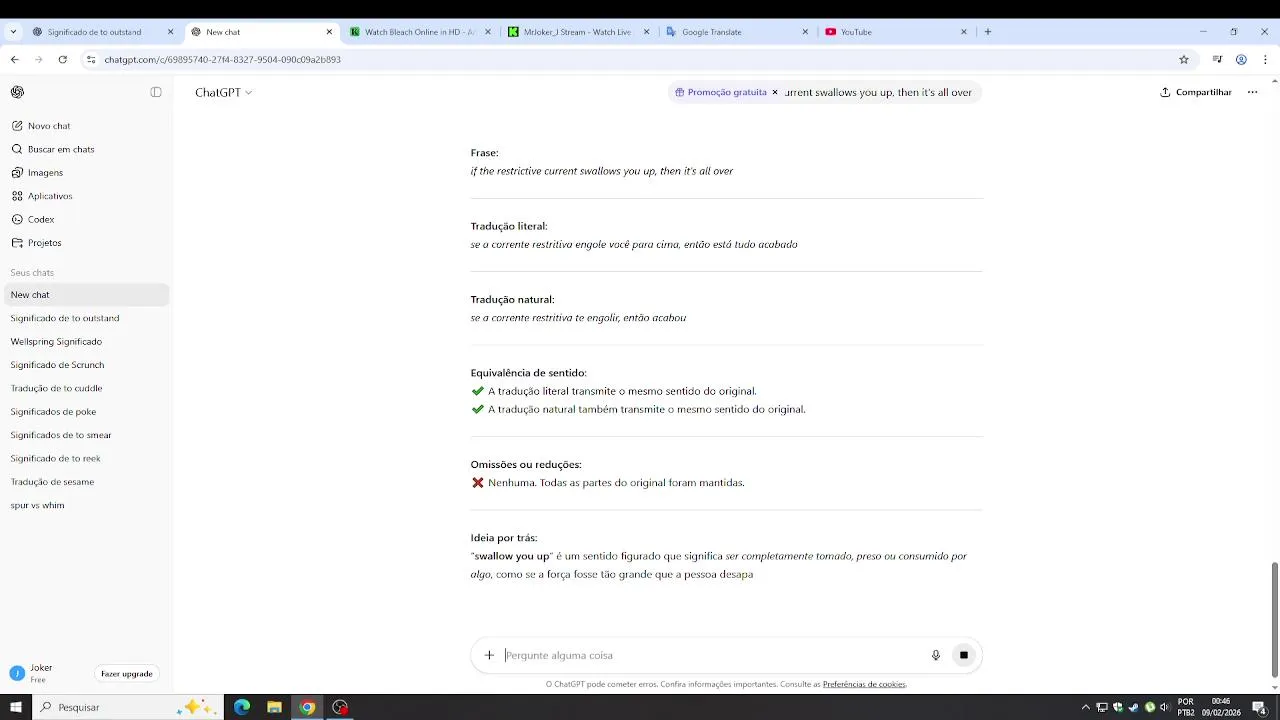Open the red recorder app in taskbar

point(340,707)
